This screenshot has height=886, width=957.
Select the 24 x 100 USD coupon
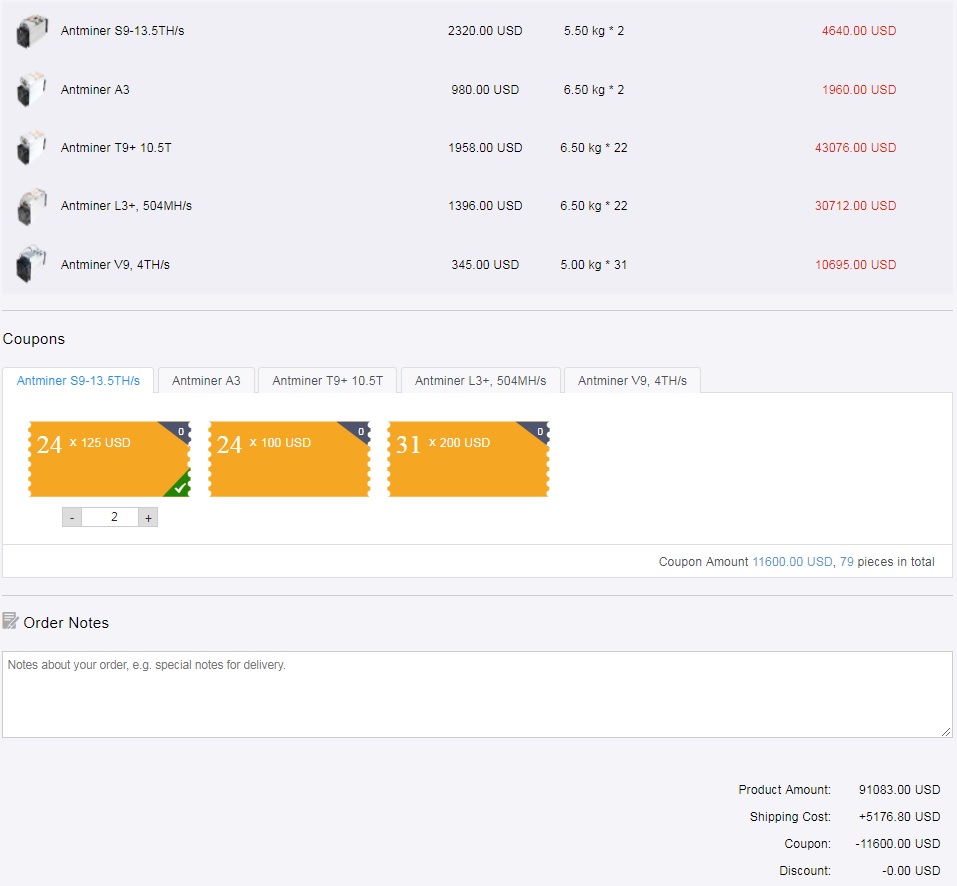289,458
